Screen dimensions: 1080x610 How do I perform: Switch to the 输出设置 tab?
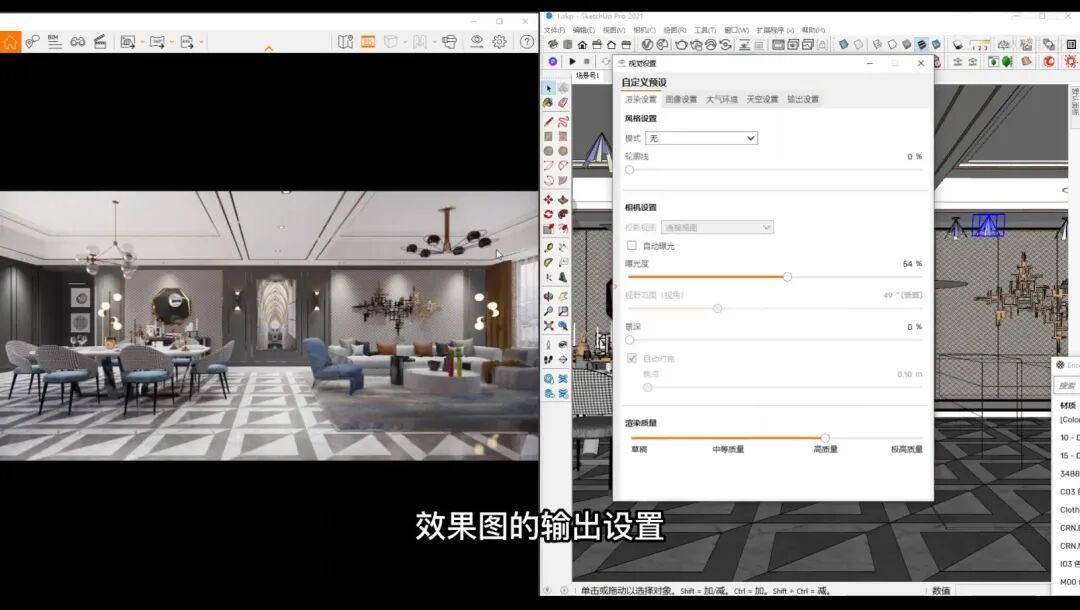point(803,99)
